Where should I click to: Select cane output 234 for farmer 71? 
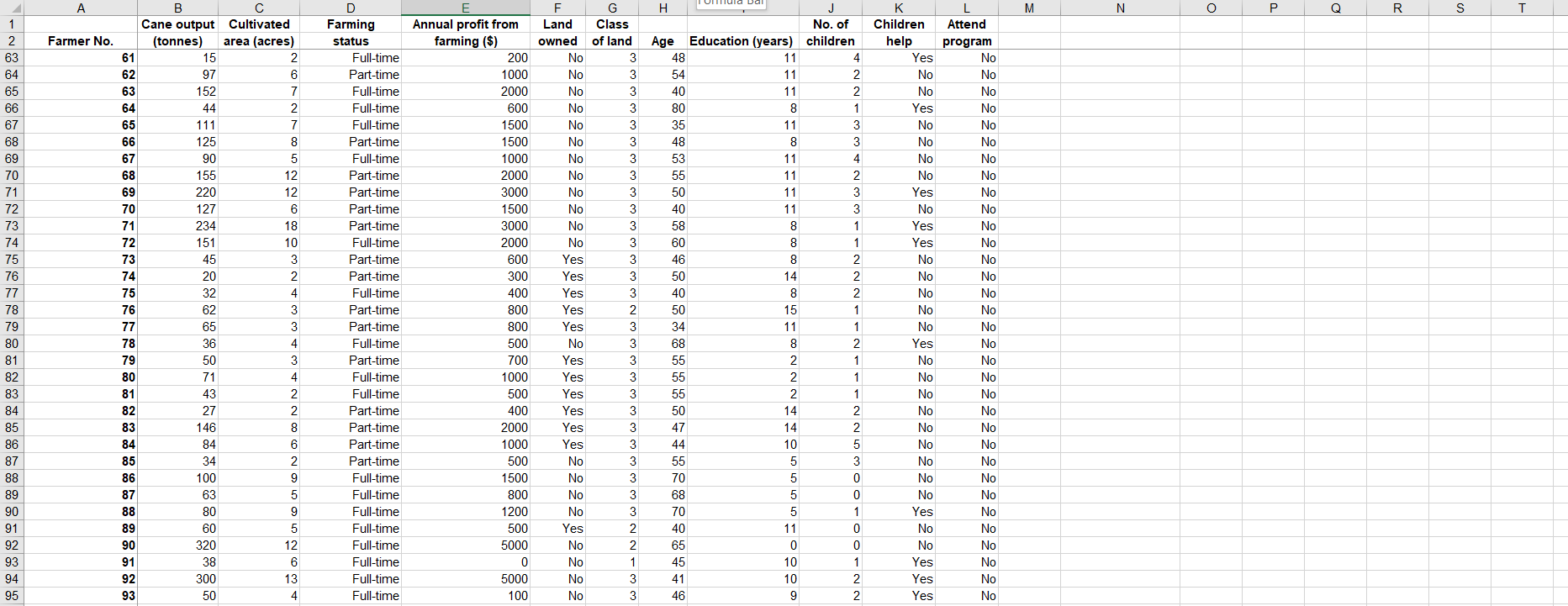177,226
